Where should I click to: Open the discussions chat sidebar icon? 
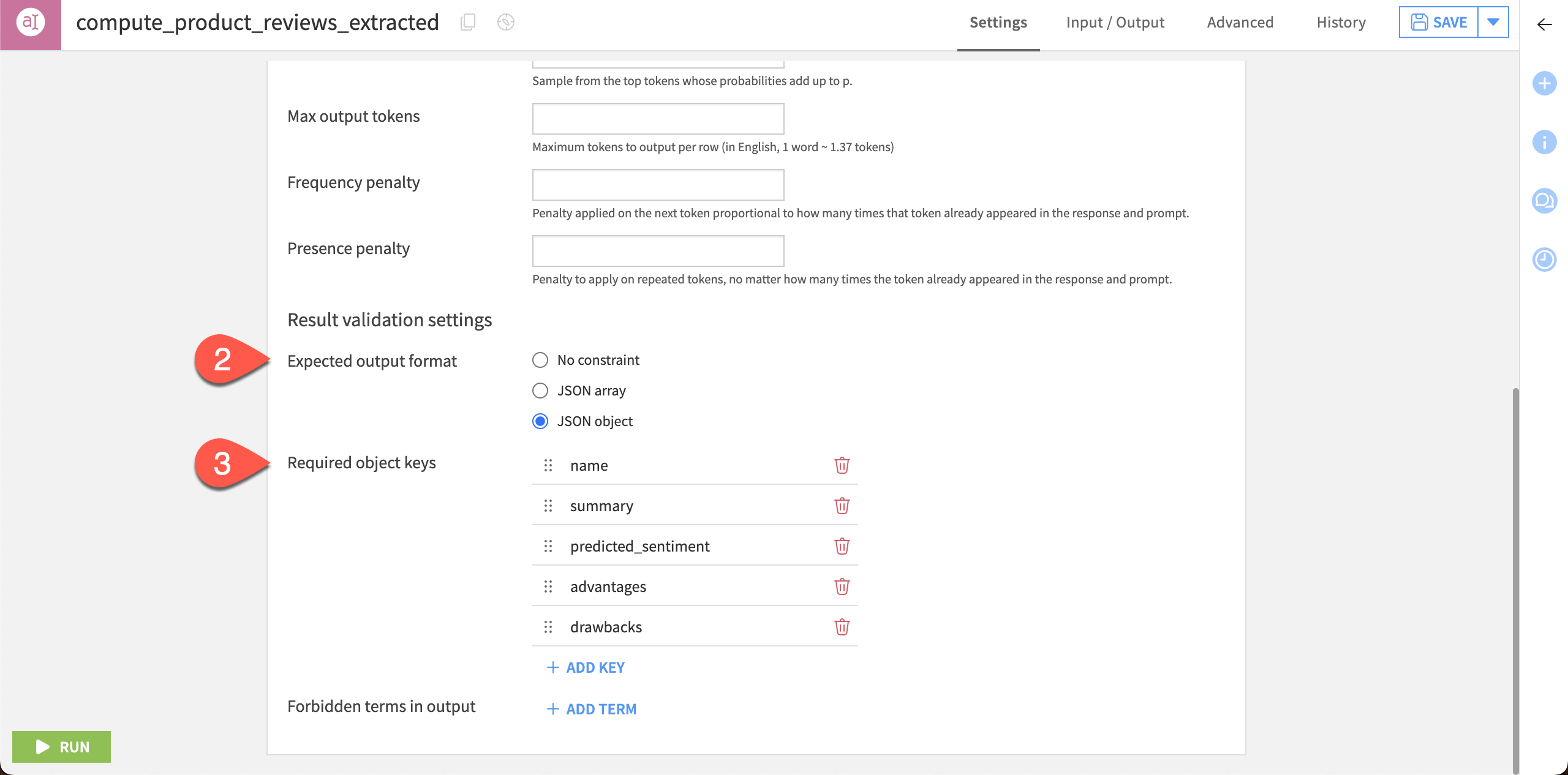1544,201
